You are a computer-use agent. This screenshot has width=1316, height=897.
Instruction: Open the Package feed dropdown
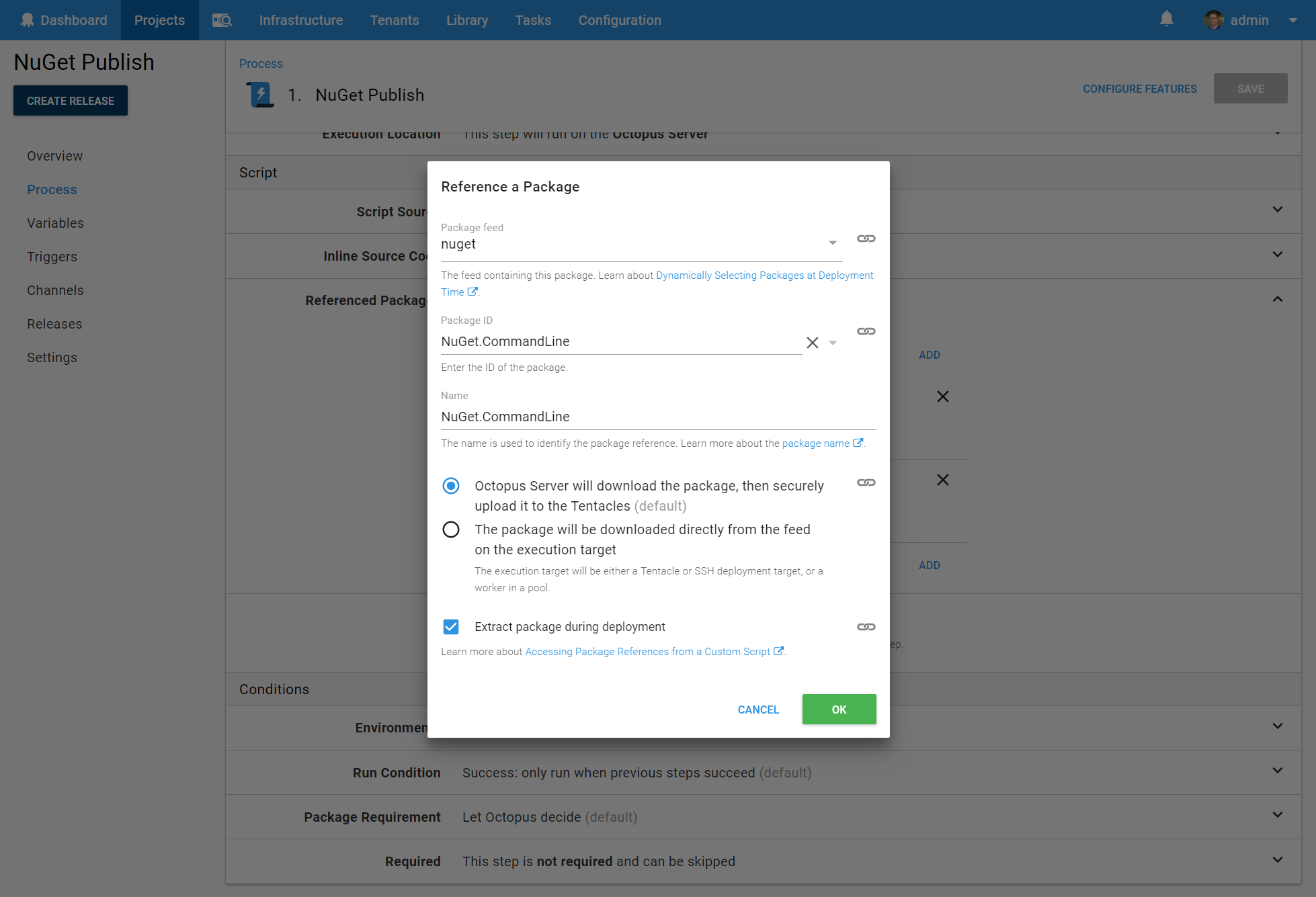832,243
